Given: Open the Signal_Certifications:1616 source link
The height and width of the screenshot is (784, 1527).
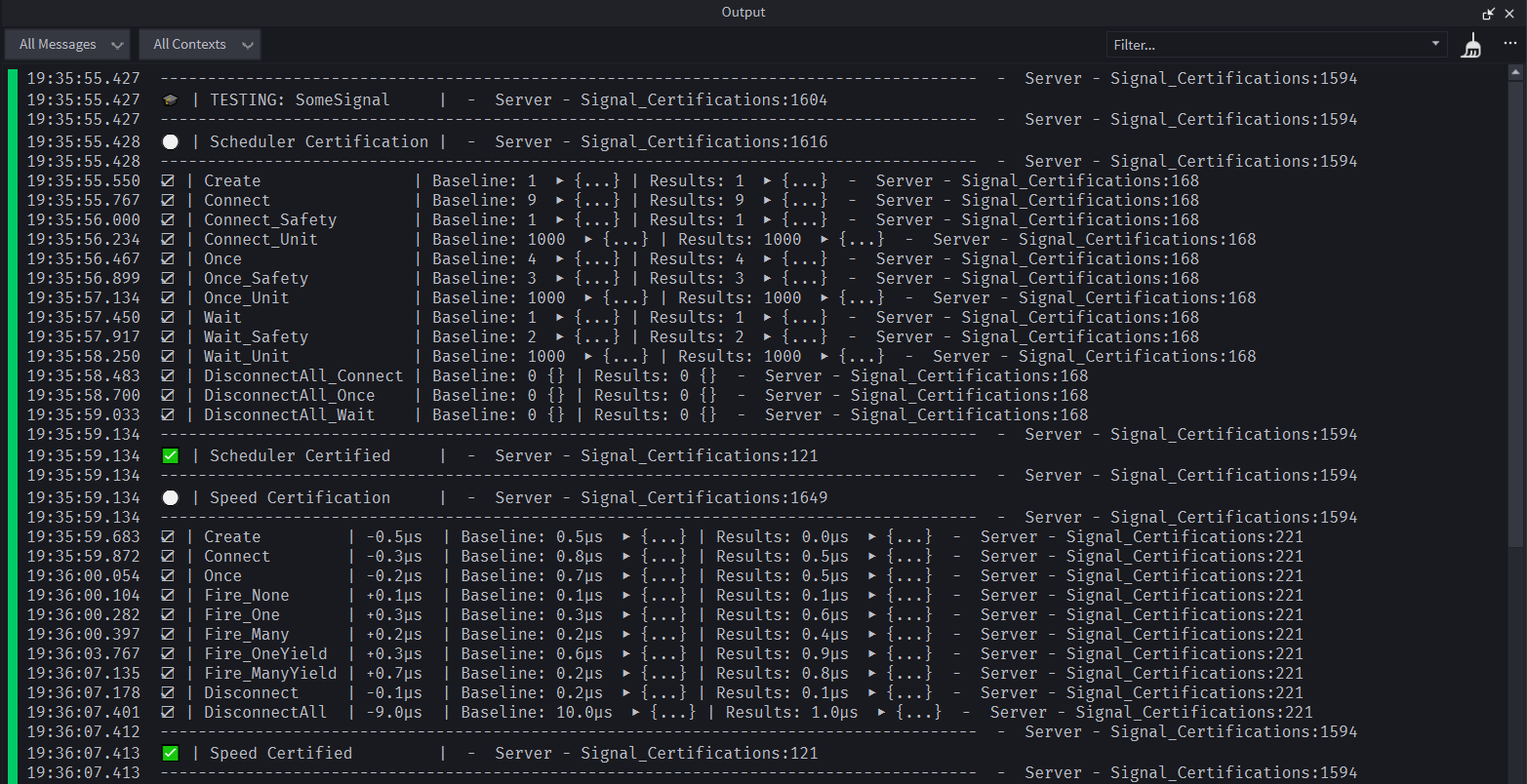Looking at the screenshot, I should (703, 141).
